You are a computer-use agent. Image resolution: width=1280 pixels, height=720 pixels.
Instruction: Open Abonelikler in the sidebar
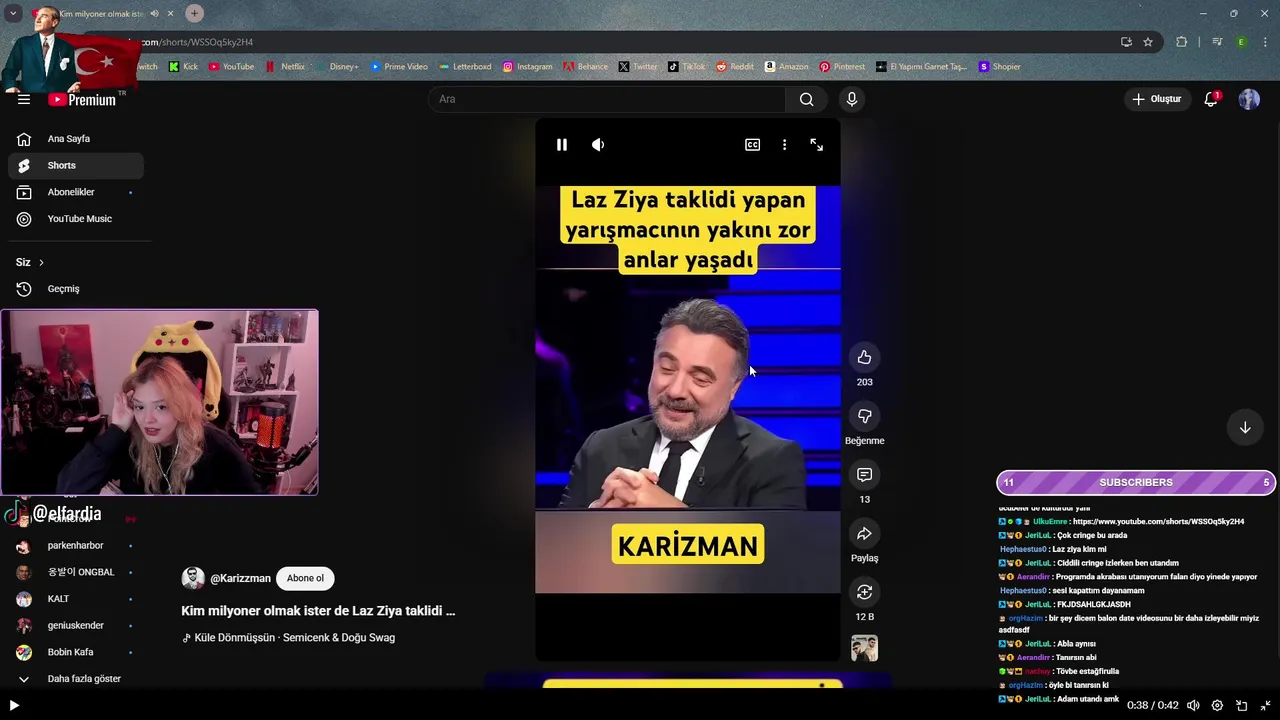point(75,192)
